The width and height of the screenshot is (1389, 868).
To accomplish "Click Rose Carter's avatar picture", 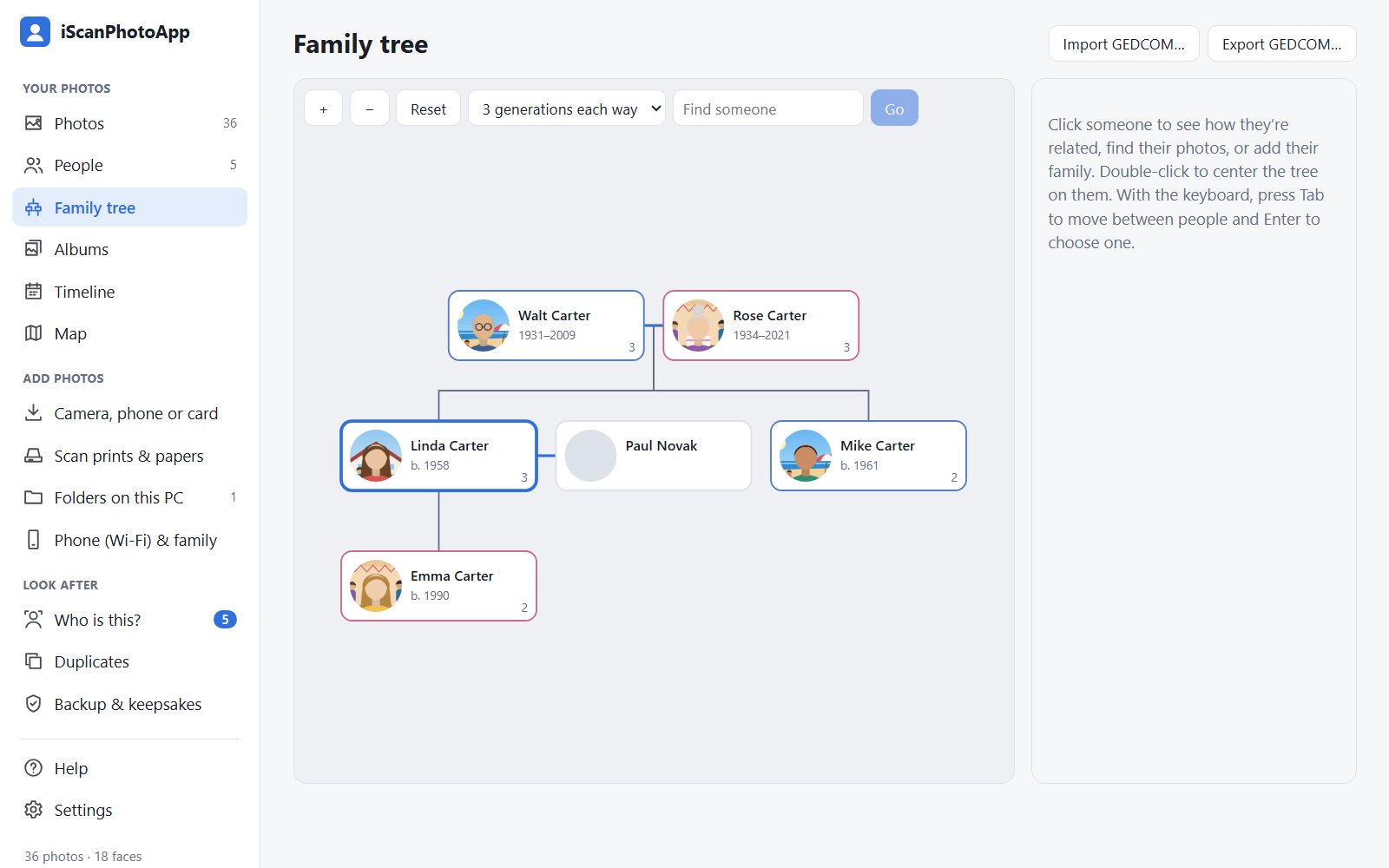I will click(x=698, y=325).
